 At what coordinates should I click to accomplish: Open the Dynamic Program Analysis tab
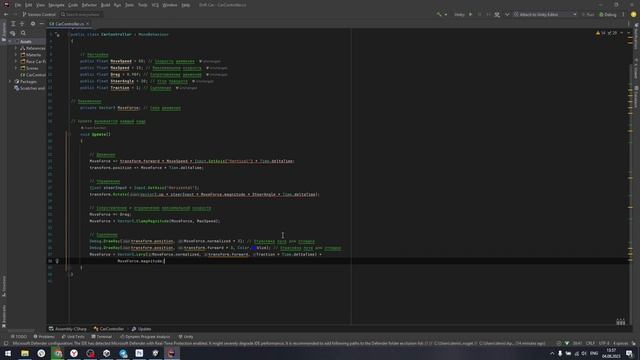pos(145,337)
